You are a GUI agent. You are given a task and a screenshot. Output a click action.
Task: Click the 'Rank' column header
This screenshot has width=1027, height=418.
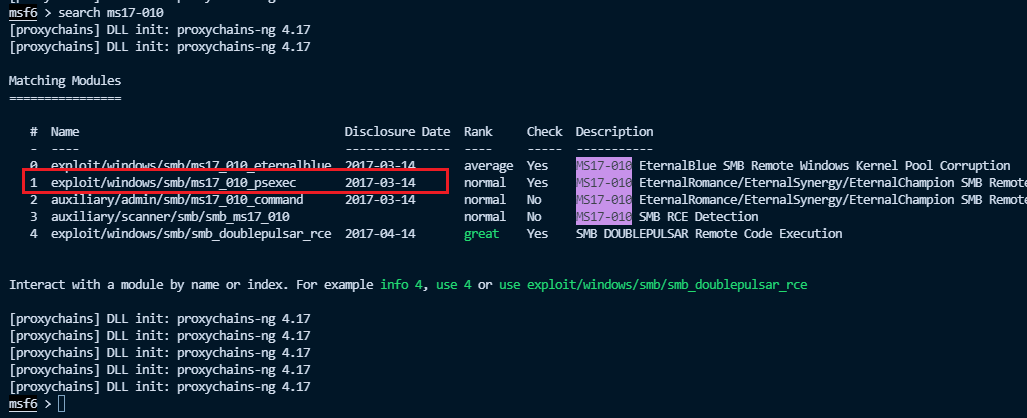pos(478,132)
